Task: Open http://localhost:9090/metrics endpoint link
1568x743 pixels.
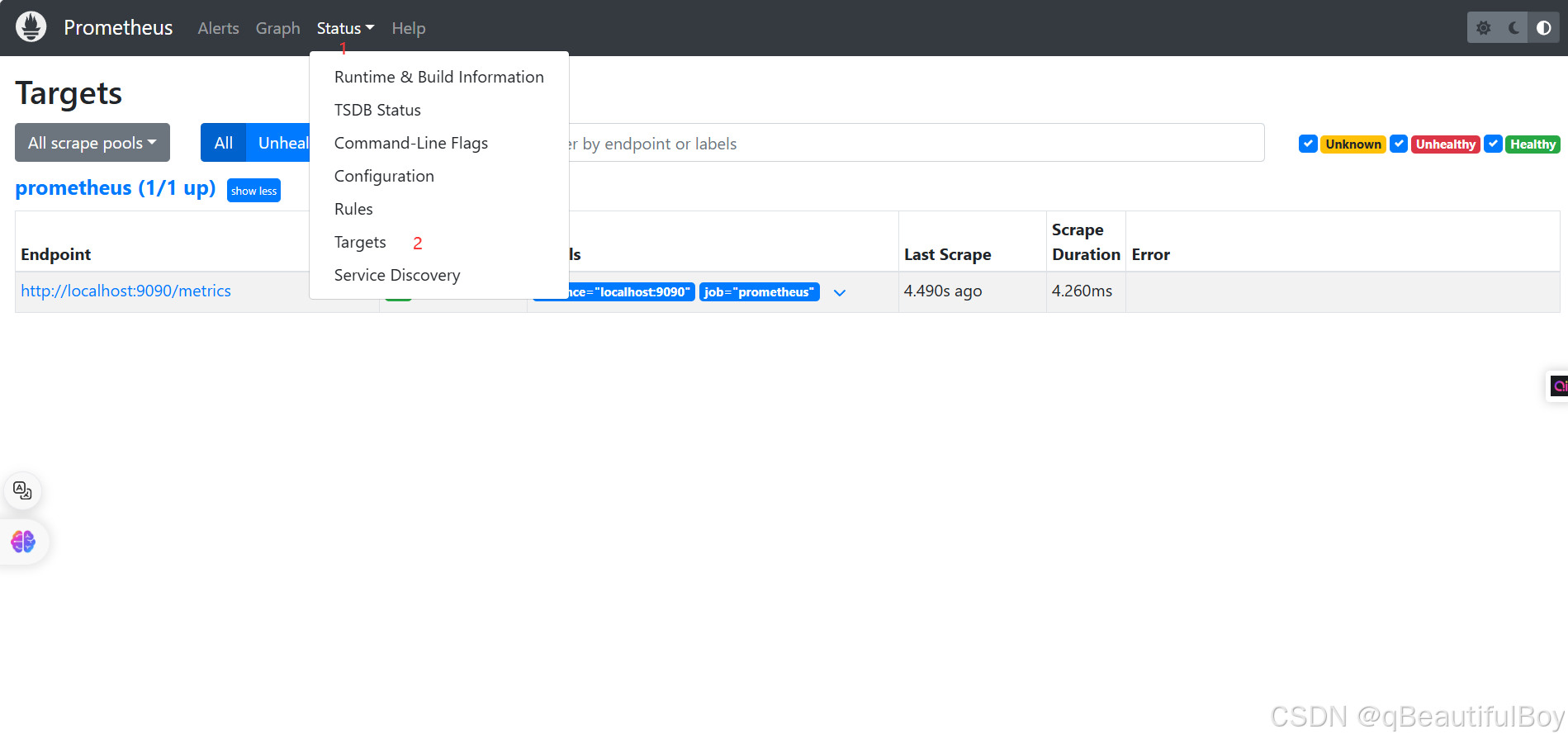Action: [126, 291]
